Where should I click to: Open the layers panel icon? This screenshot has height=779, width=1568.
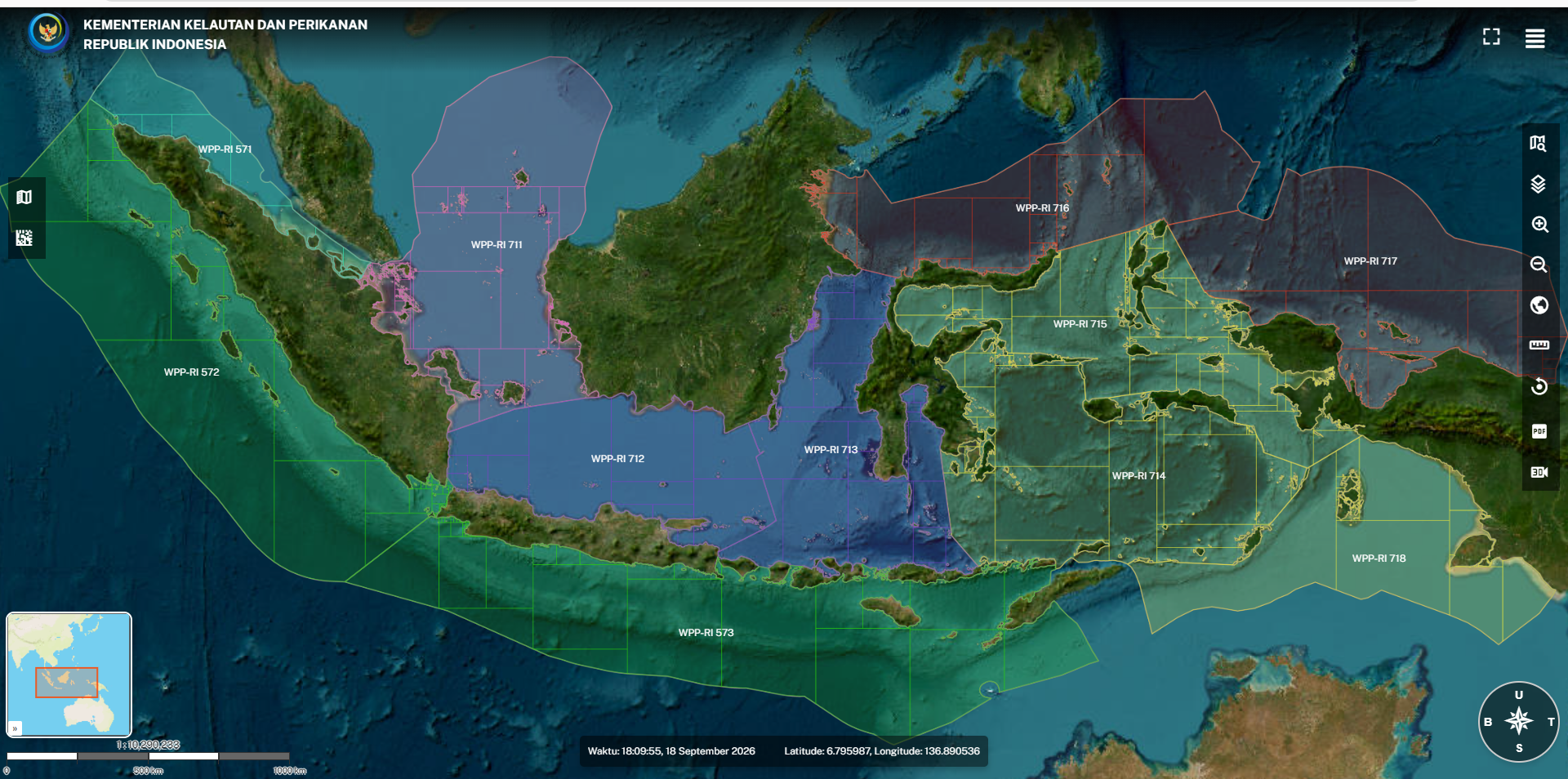point(1538,184)
